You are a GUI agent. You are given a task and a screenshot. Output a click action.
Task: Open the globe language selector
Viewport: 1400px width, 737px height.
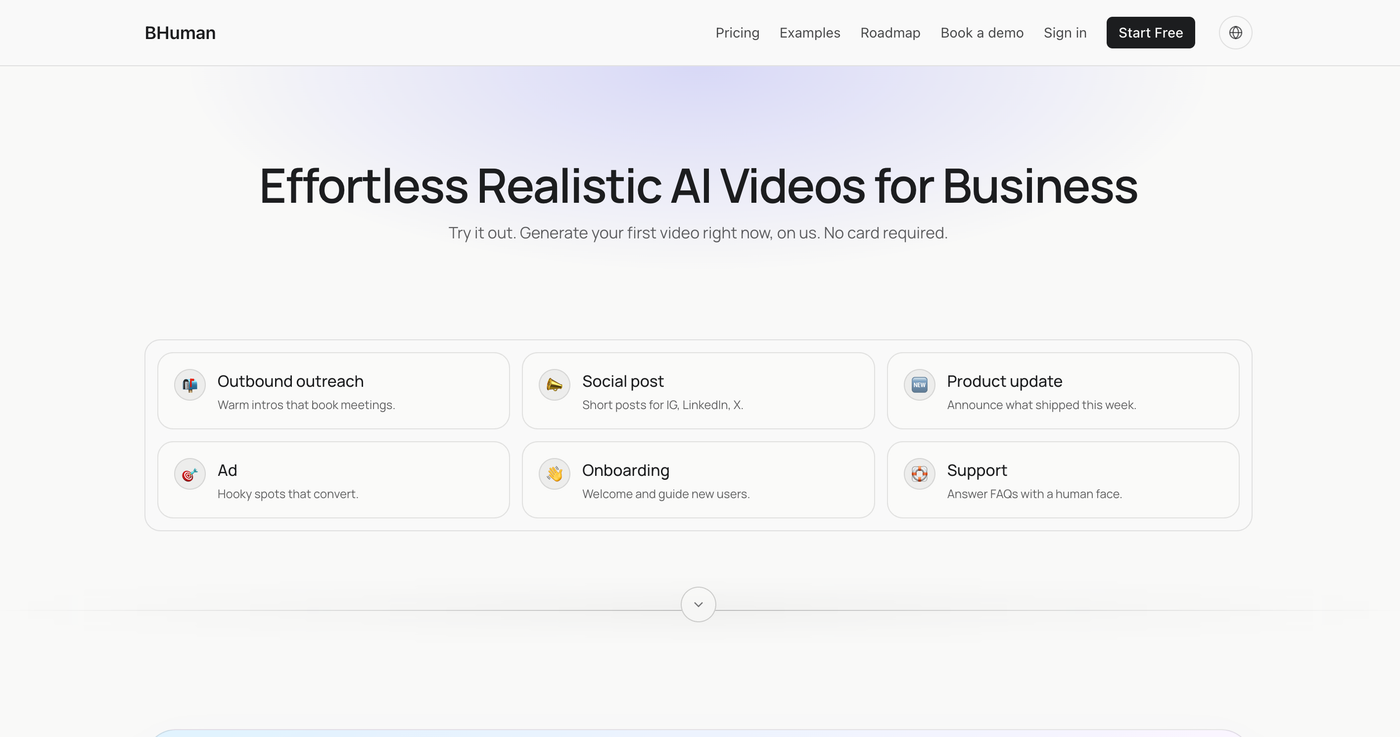click(x=1235, y=33)
